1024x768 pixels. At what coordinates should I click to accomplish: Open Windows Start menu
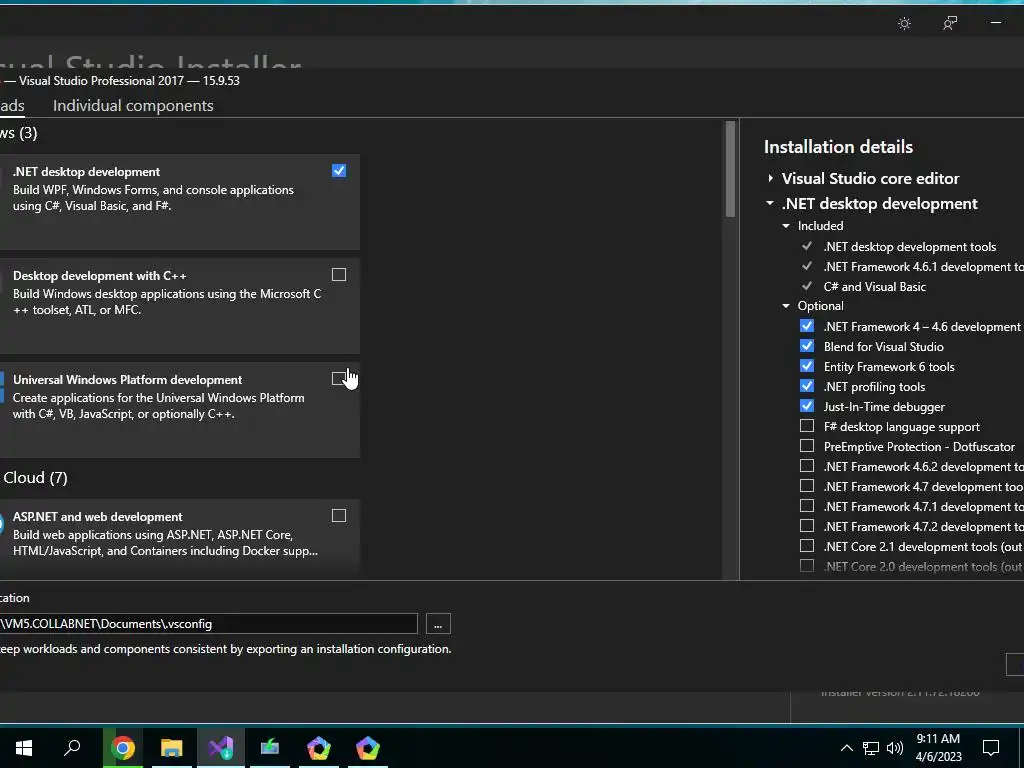tap(24, 748)
